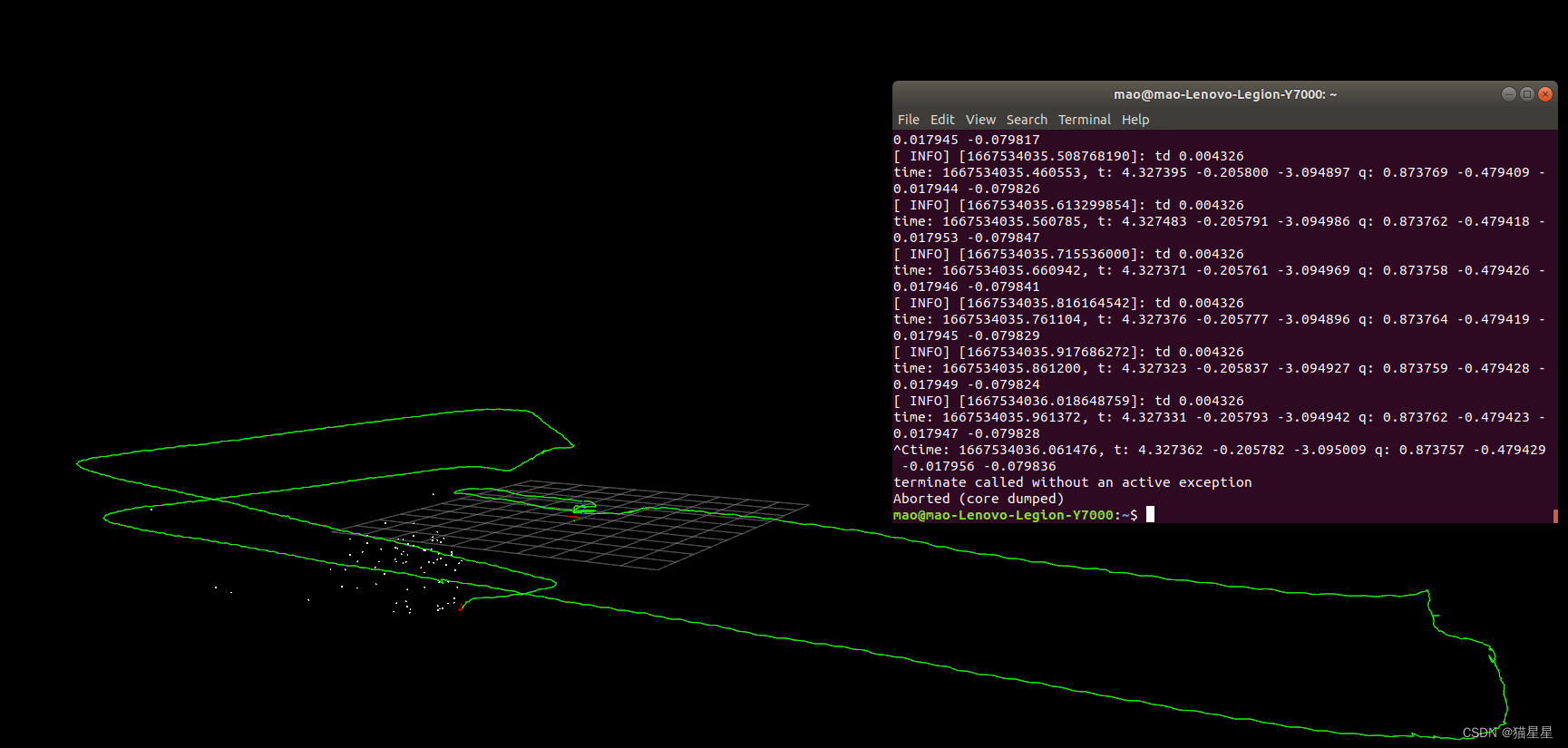Screen dimensions: 1568x748
Task: Maximize the terminal window
Action: [1527, 94]
